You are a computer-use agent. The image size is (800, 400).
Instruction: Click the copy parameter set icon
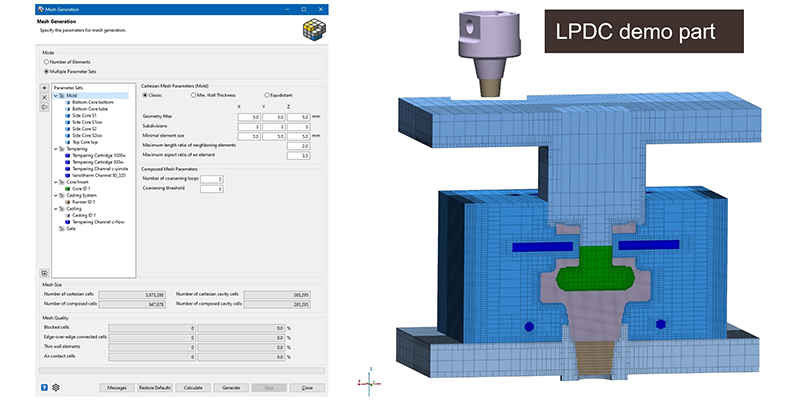pos(45,107)
